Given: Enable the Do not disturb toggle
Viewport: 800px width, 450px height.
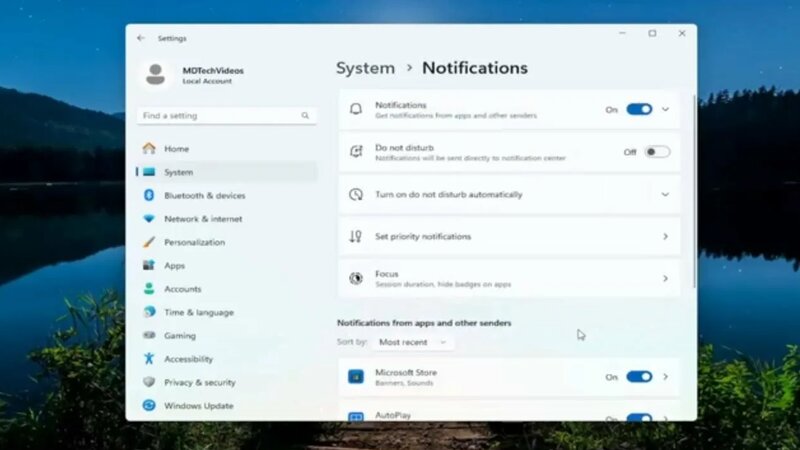Looking at the screenshot, I should click(657, 152).
